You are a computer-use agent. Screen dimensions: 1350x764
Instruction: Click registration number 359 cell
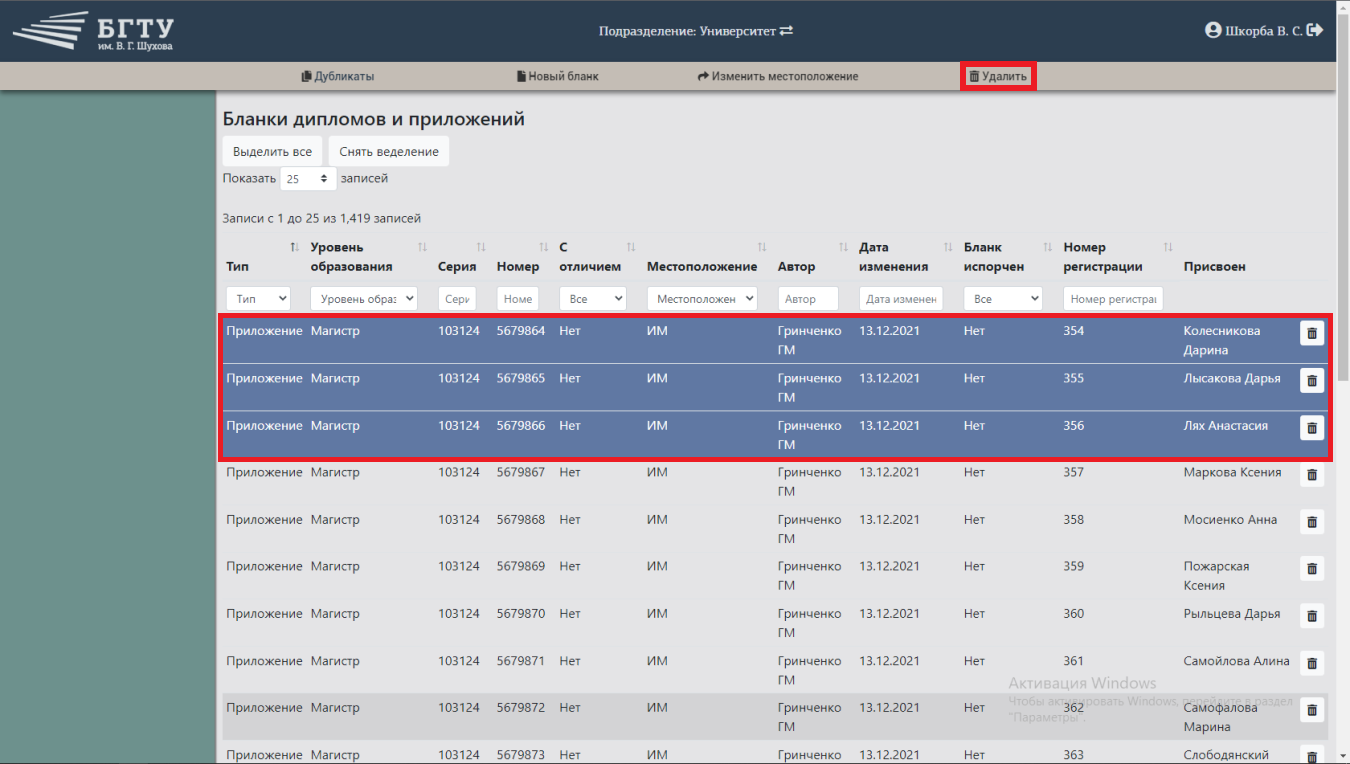point(1073,566)
